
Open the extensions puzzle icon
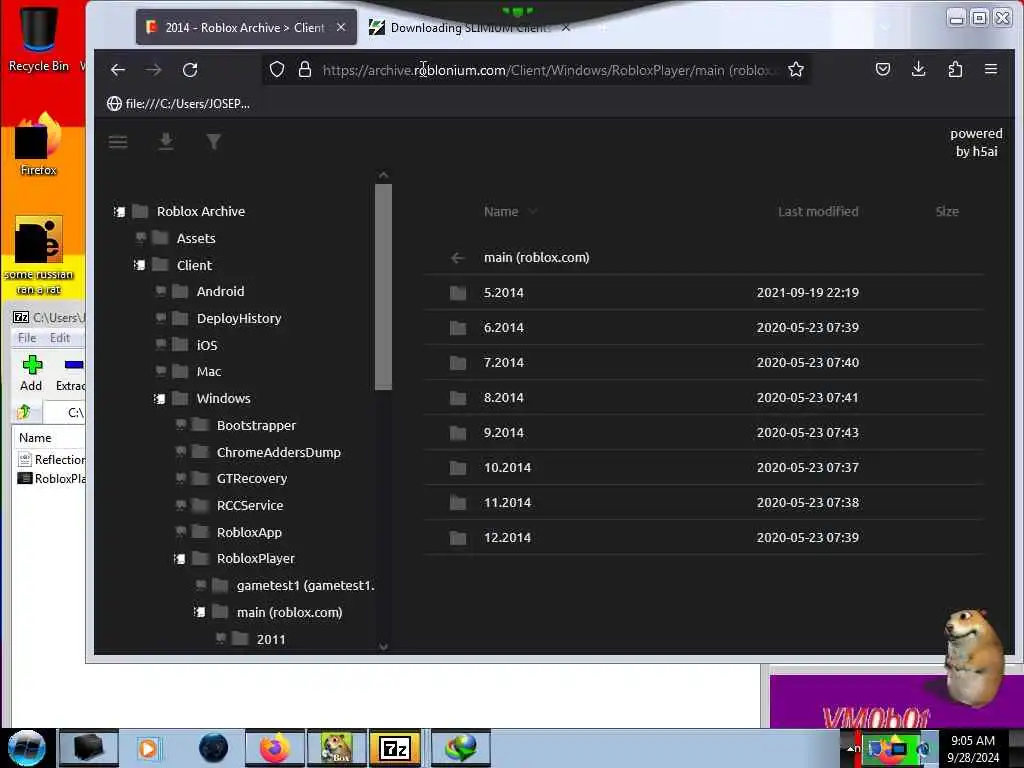(x=955, y=69)
